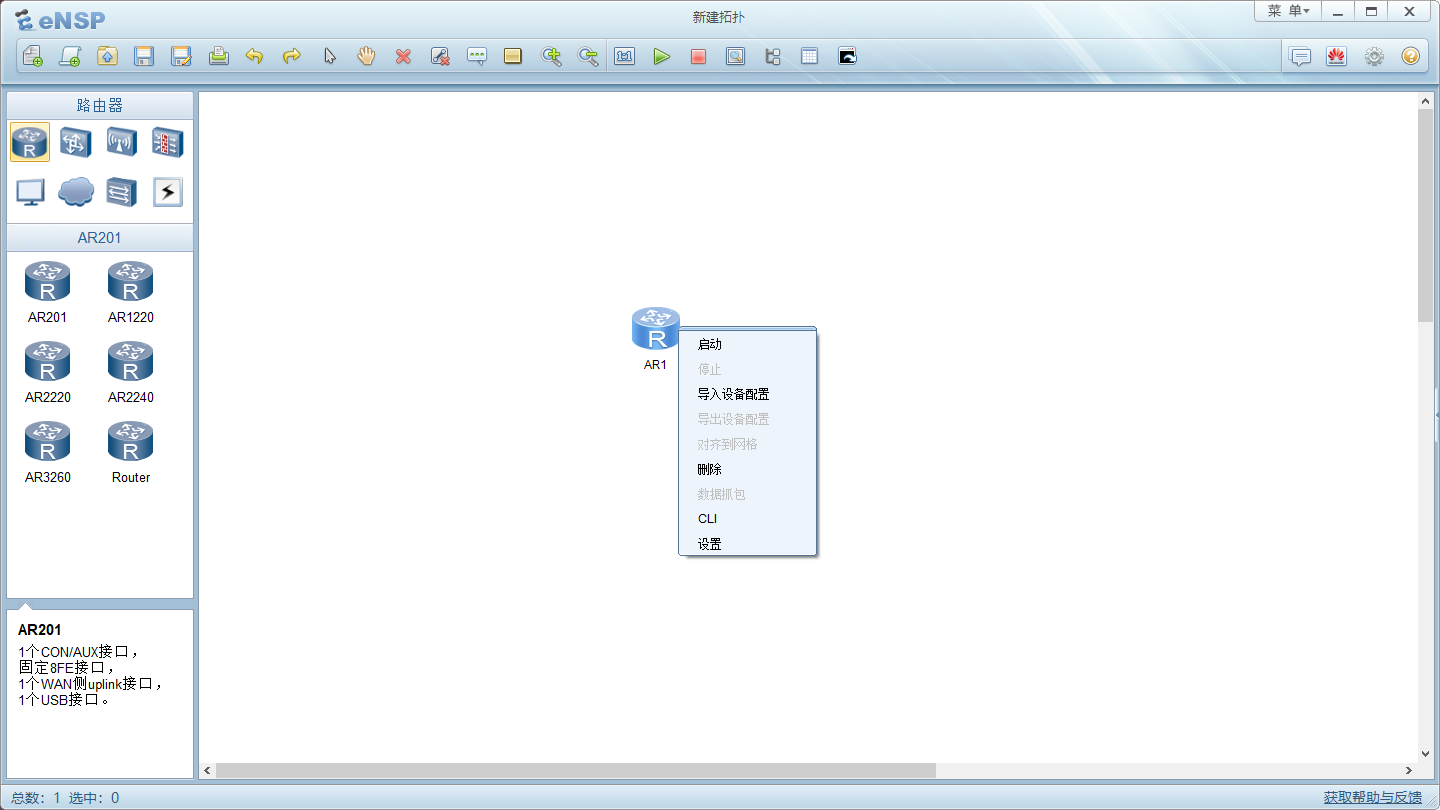This screenshot has width=1440, height=810.
Task: Select the rectangle palette tool
Action: point(513,56)
